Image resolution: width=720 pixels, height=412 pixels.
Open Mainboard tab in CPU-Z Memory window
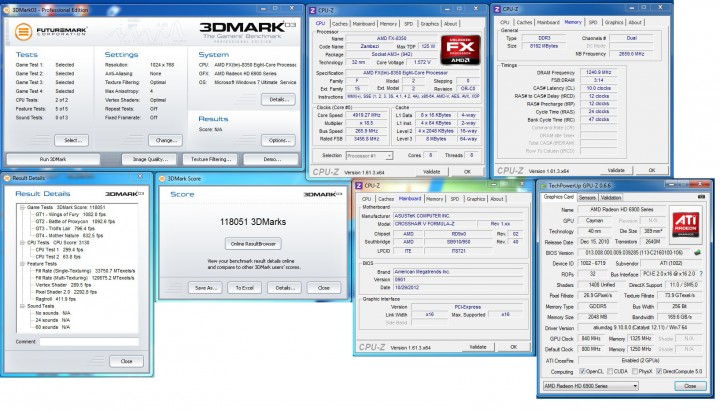pyautogui.click(x=548, y=22)
